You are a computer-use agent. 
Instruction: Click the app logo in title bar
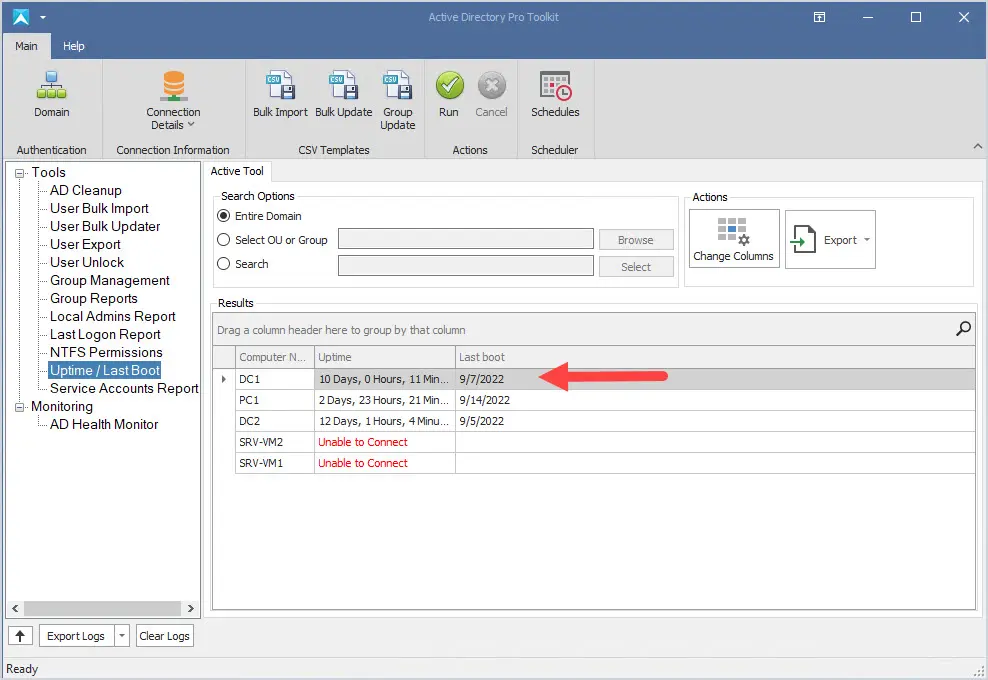[21, 17]
